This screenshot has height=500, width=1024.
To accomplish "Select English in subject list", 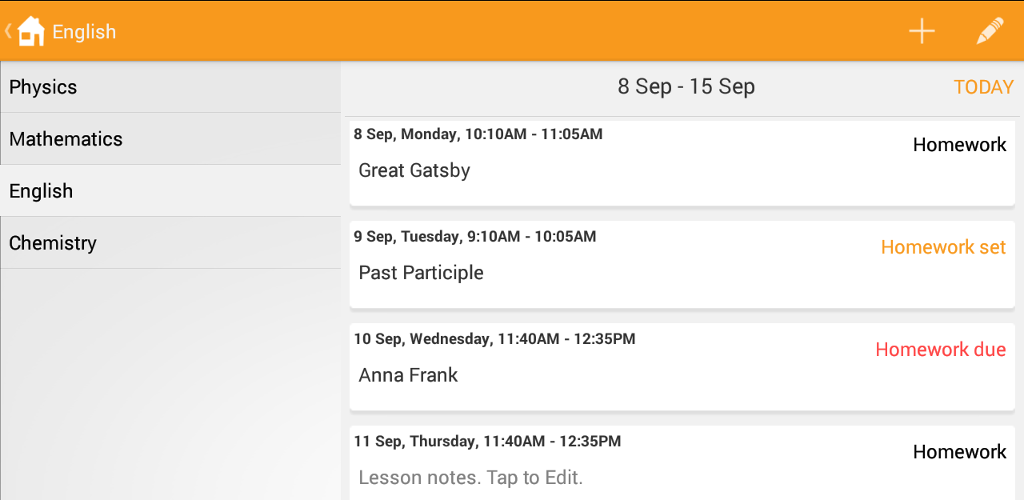I will (170, 191).
